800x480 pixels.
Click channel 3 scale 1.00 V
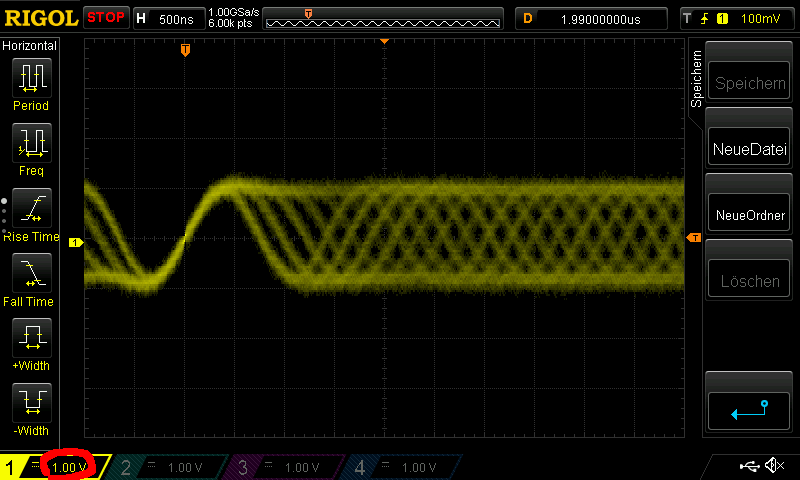[x=302, y=467]
